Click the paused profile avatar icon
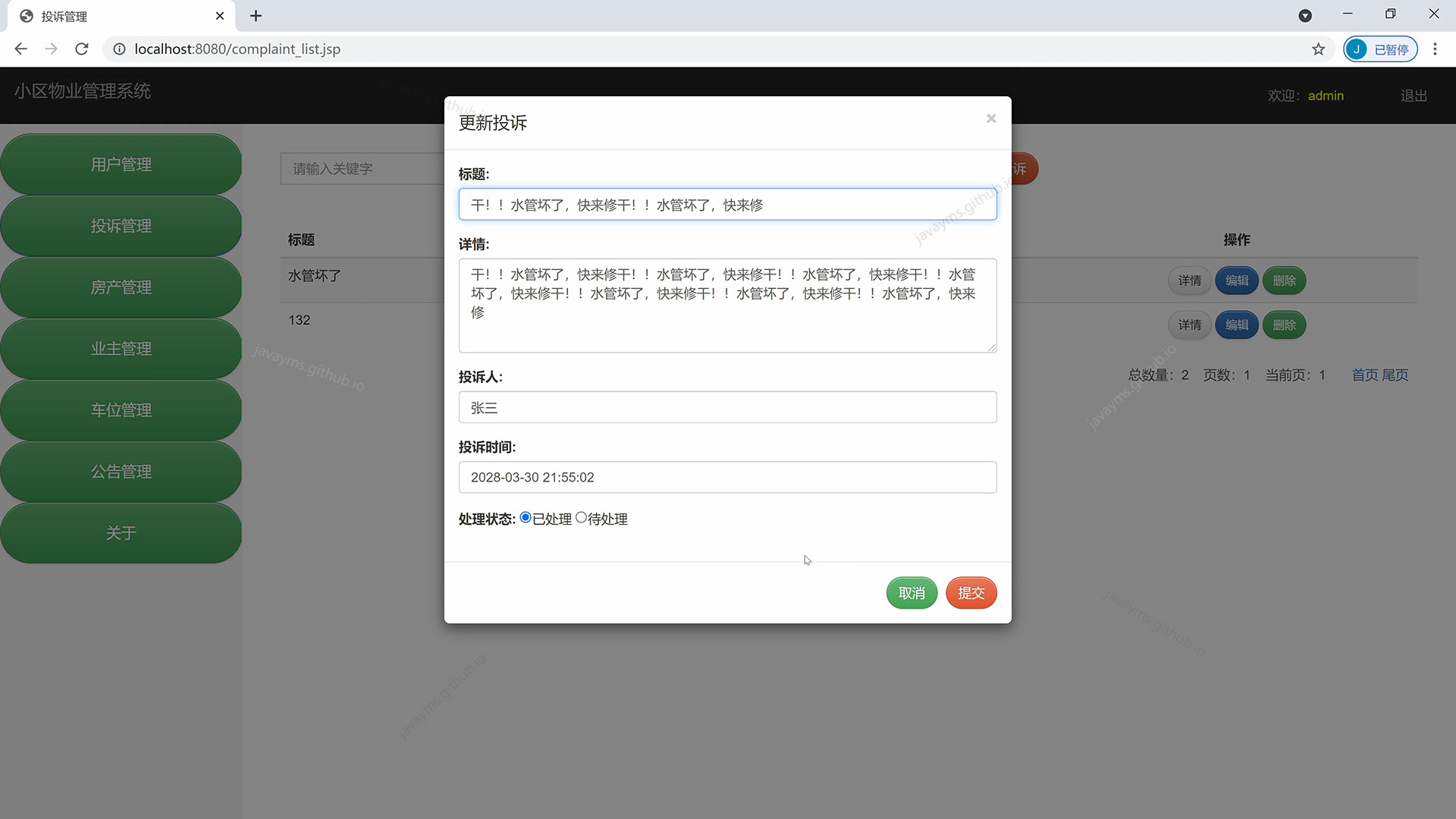1456x819 pixels. tap(1380, 49)
